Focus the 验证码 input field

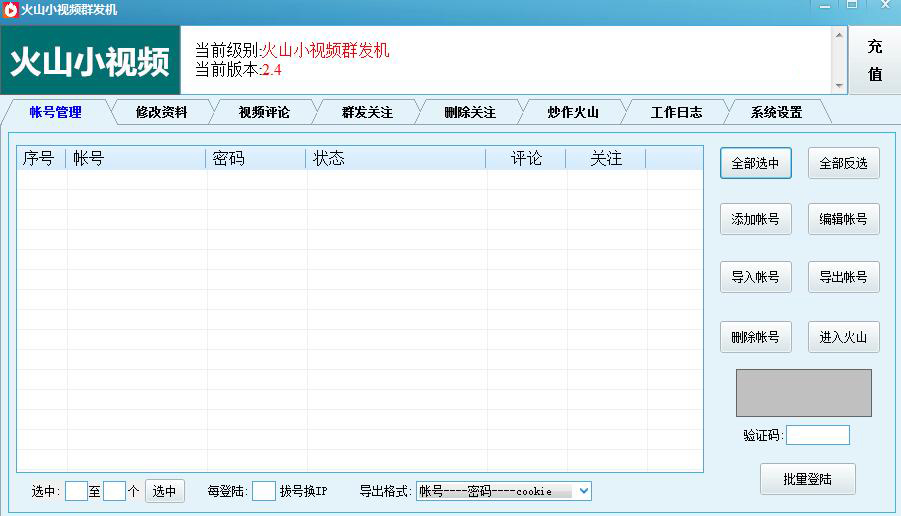point(818,435)
